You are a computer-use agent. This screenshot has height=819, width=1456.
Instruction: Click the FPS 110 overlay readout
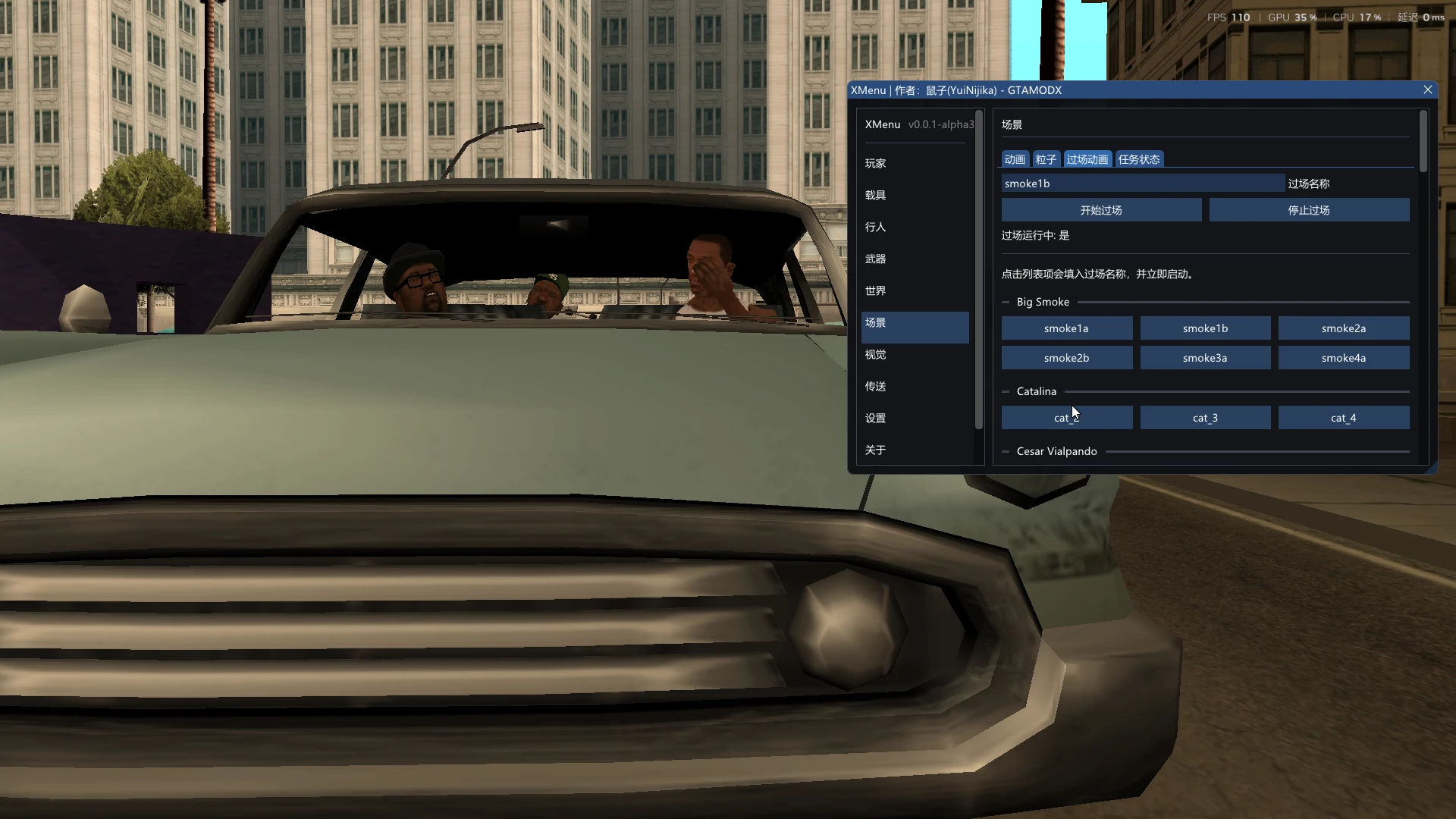1228,17
